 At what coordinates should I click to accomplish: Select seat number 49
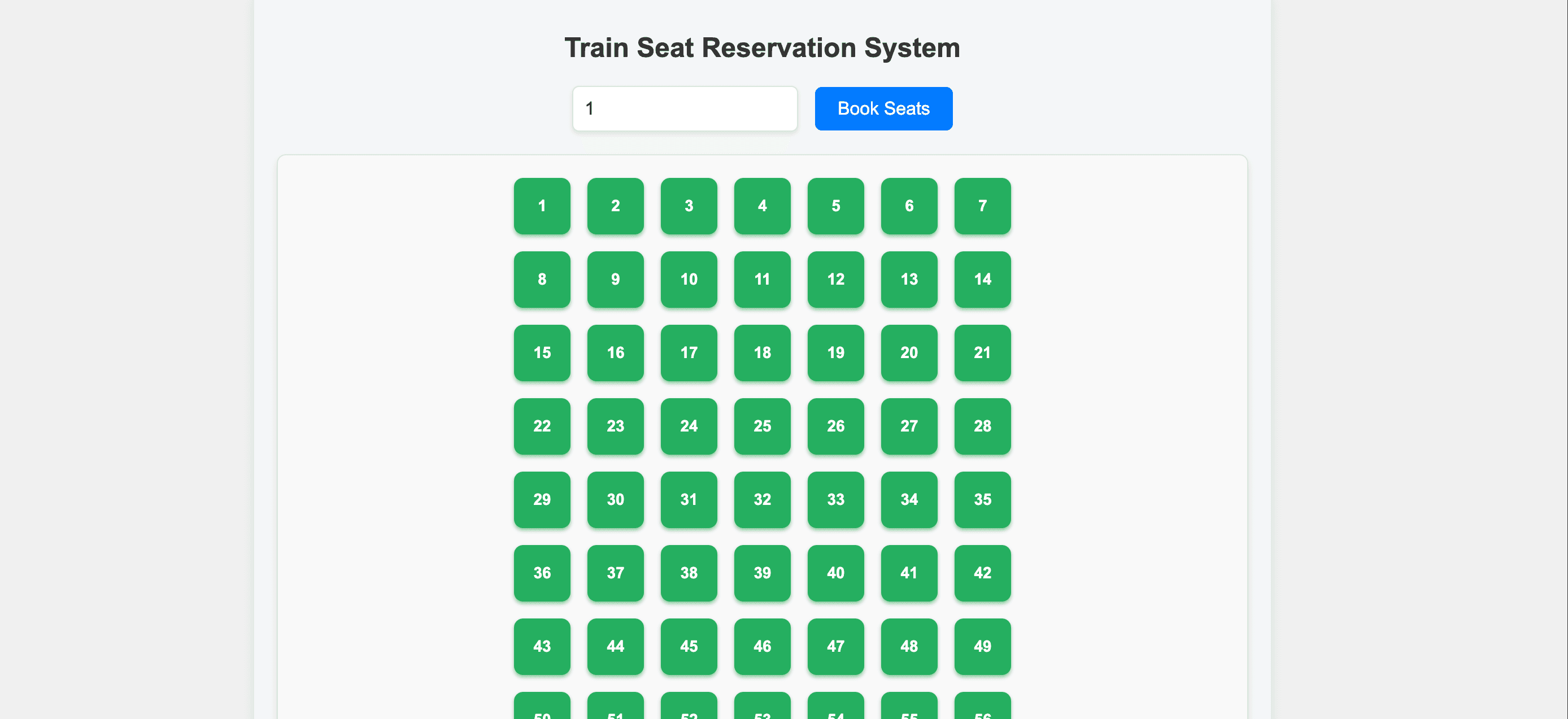click(982, 647)
